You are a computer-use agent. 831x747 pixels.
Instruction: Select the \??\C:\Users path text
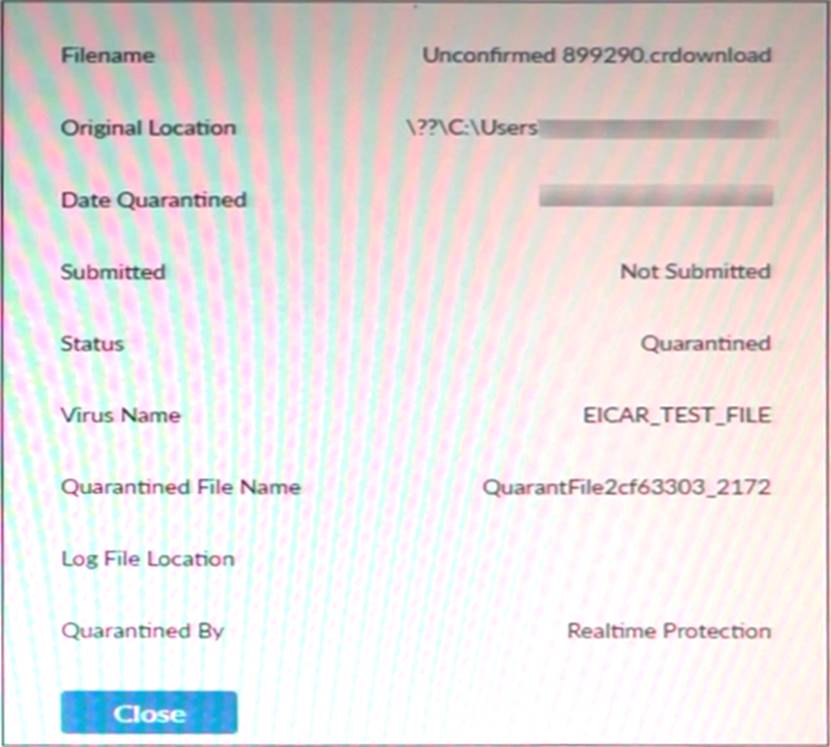[x=472, y=128]
